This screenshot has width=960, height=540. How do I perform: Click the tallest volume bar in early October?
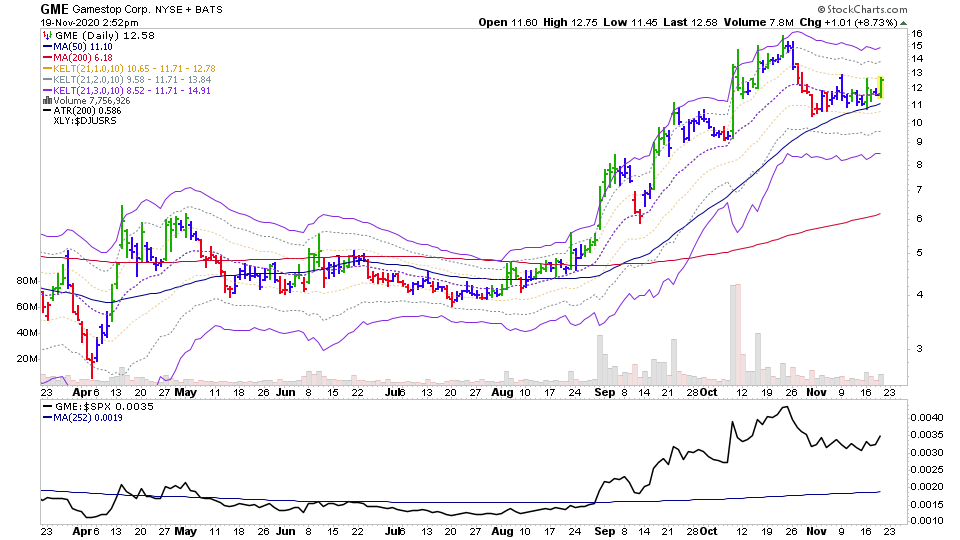[x=738, y=334]
